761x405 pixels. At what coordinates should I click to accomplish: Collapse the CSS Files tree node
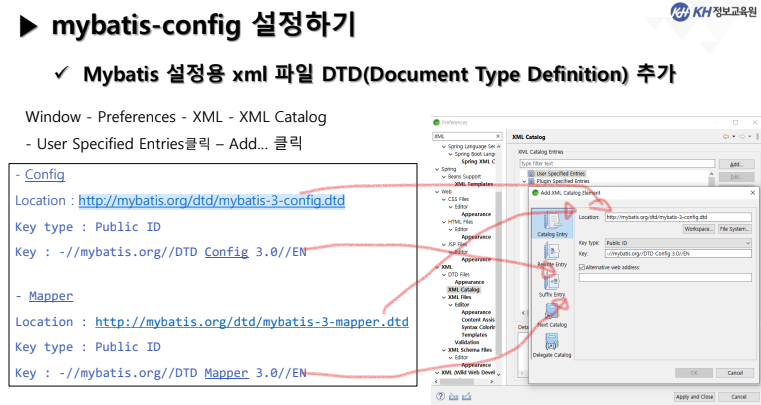coord(444,199)
